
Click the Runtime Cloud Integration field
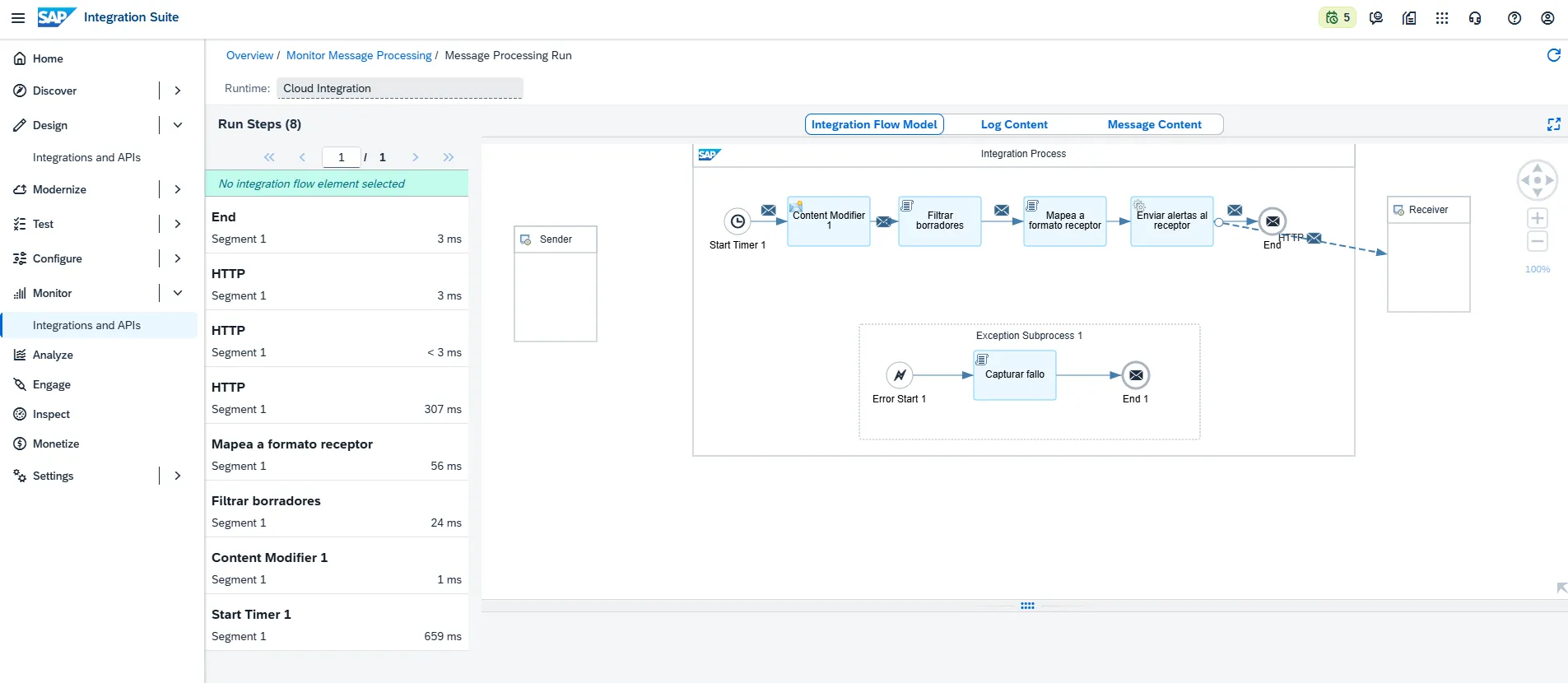[x=399, y=88]
